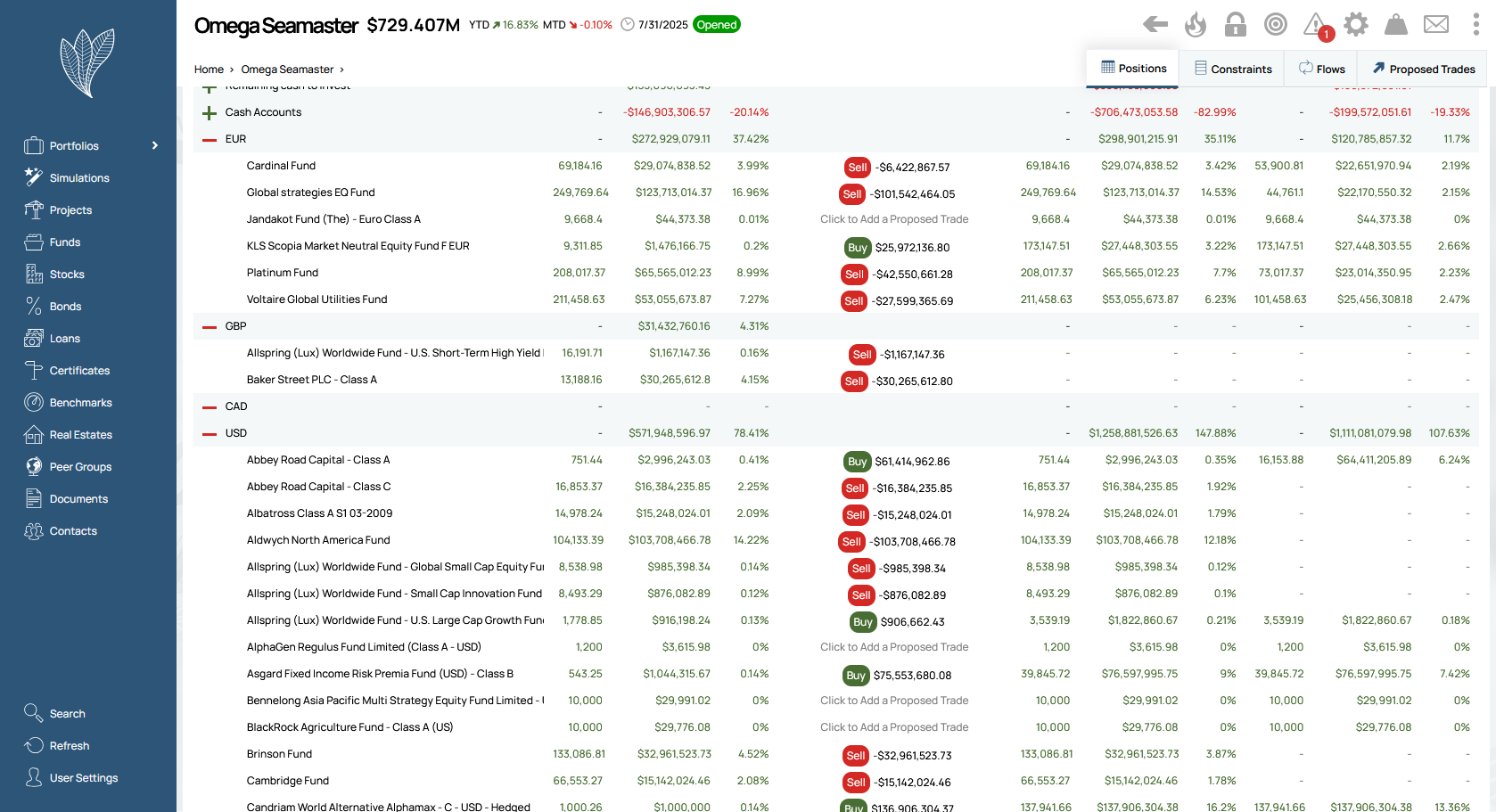Collapse the EUR currency group
1496x812 pixels.
coord(210,140)
